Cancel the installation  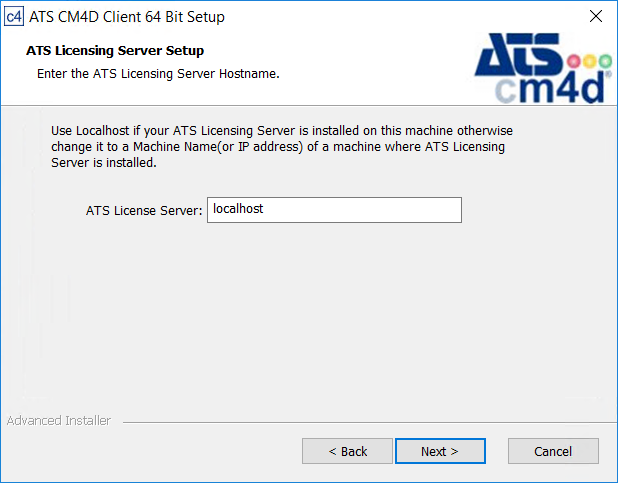coord(553,451)
